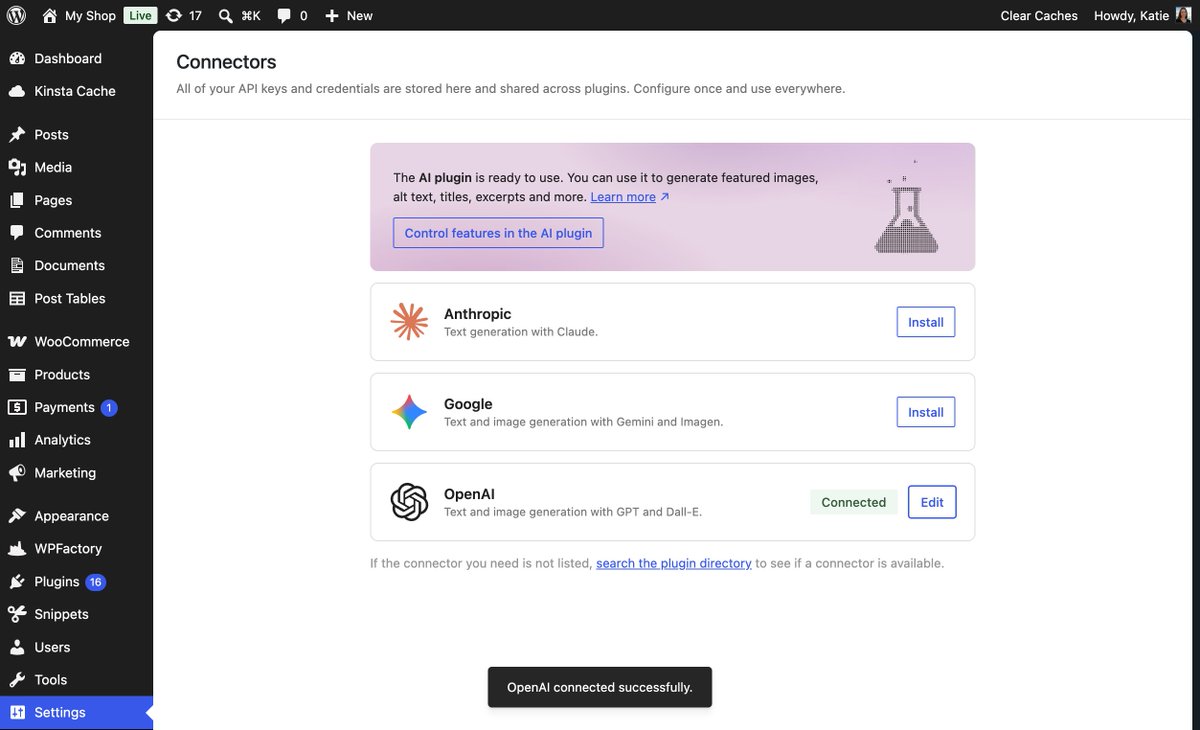Click the OpenAI knot logo

coord(409,502)
